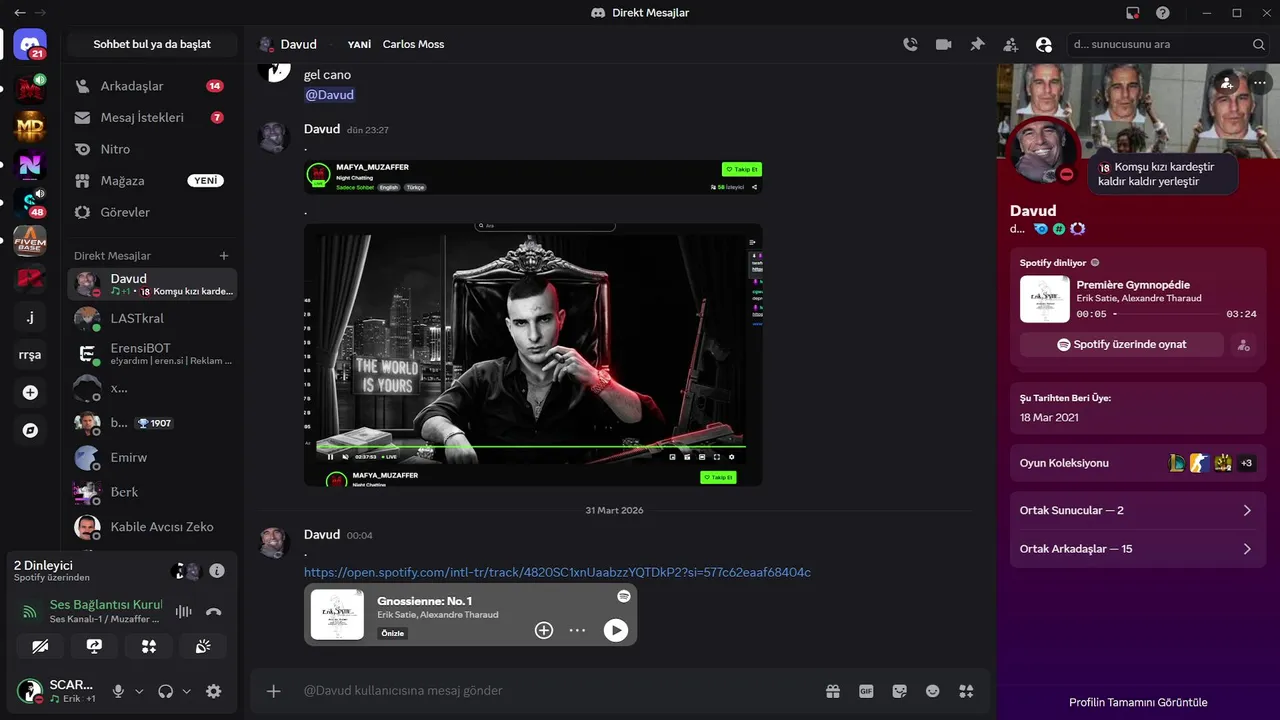Deafen with headphones icon

coord(166,691)
